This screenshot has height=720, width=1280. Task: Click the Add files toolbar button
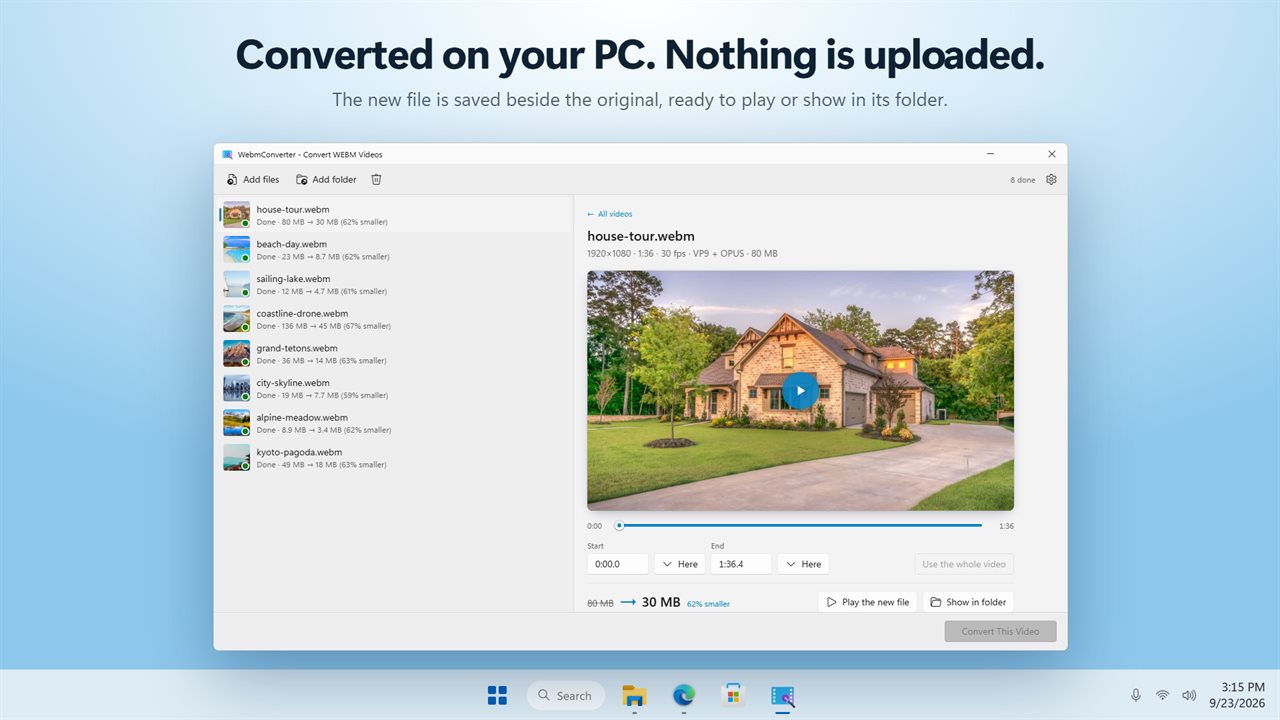tap(253, 180)
